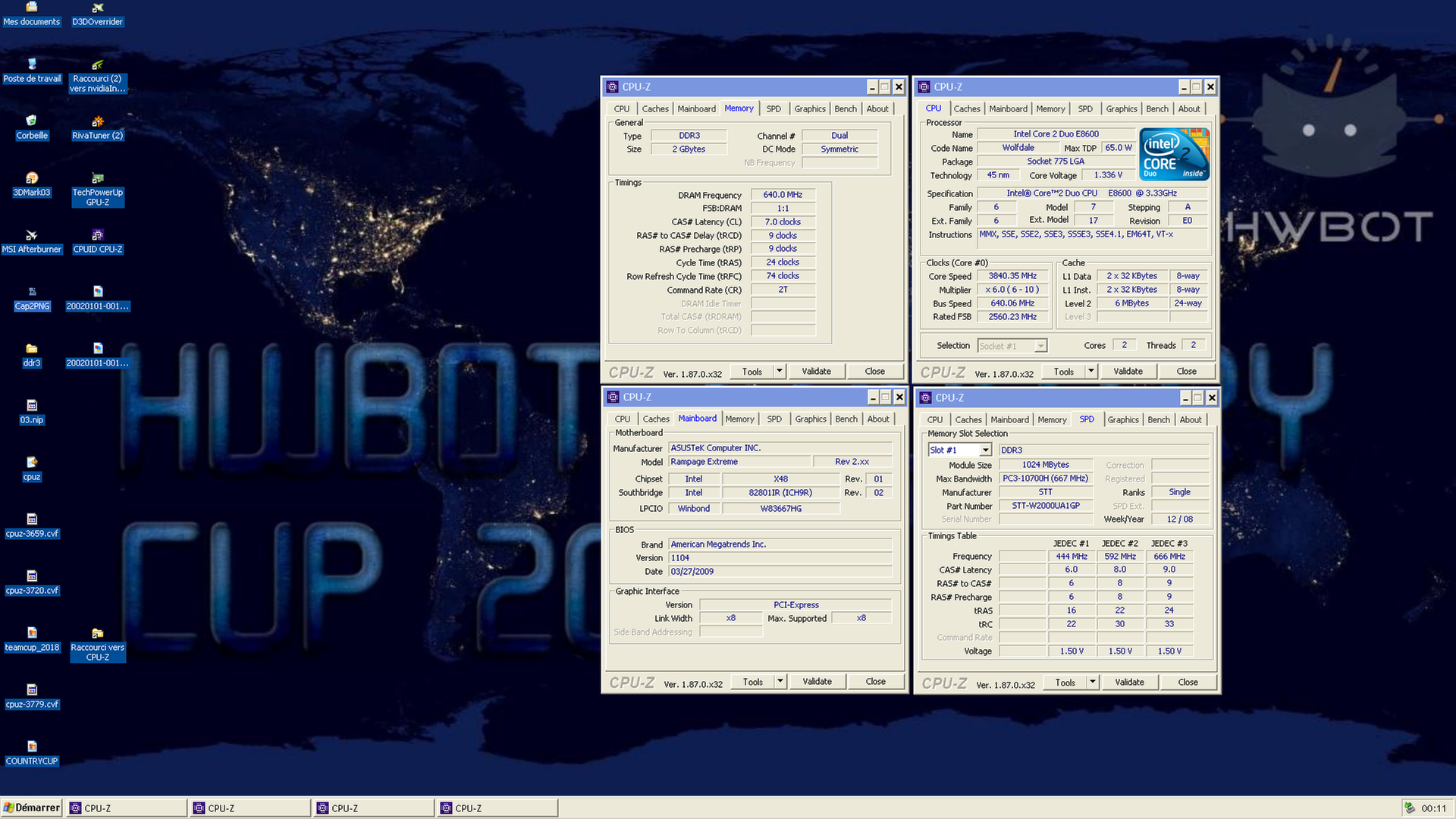Open Tools dropdown arrow in CPU window
Image resolution: width=1456 pixels, height=819 pixels.
pyautogui.click(x=1090, y=372)
